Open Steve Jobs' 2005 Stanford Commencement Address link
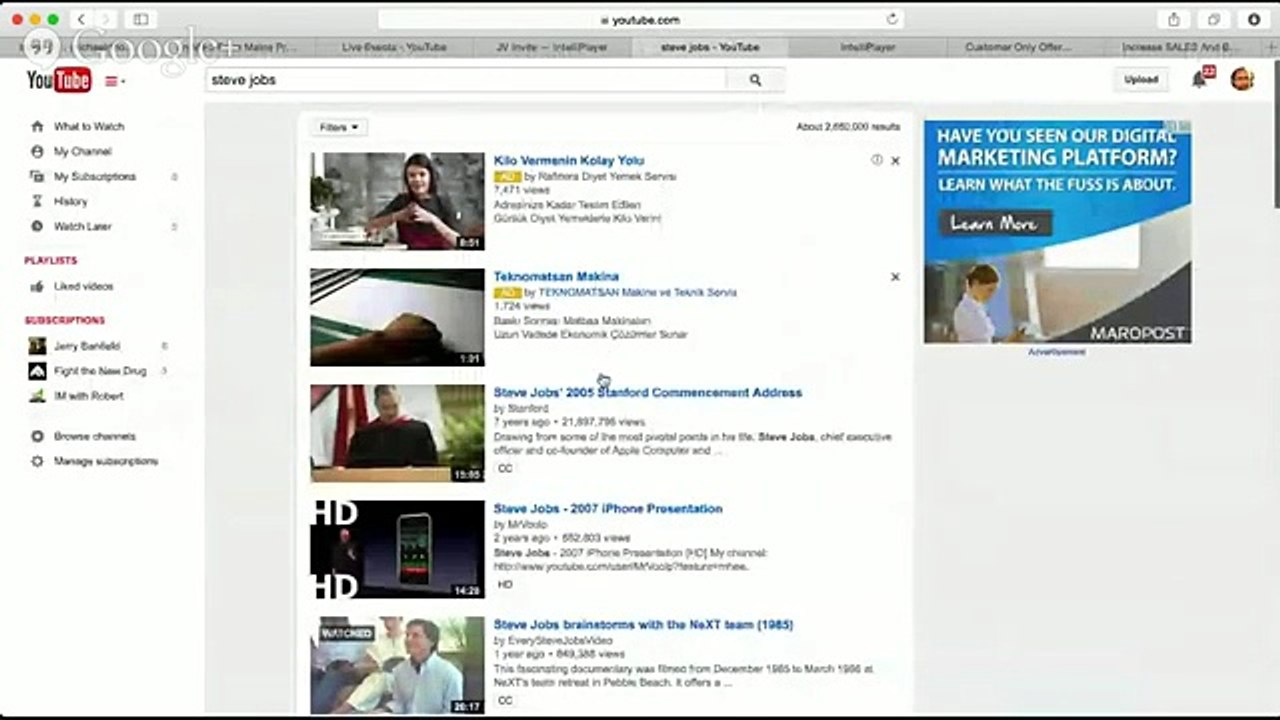This screenshot has width=1280, height=720. pos(648,393)
